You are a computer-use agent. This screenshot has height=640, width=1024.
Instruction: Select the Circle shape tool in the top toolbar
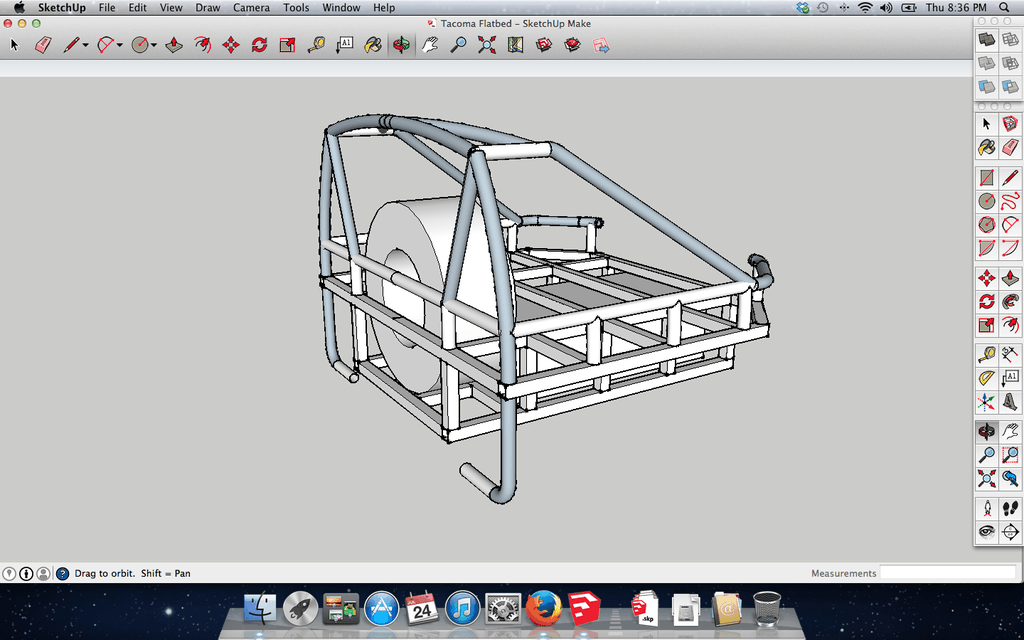(x=140, y=45)
